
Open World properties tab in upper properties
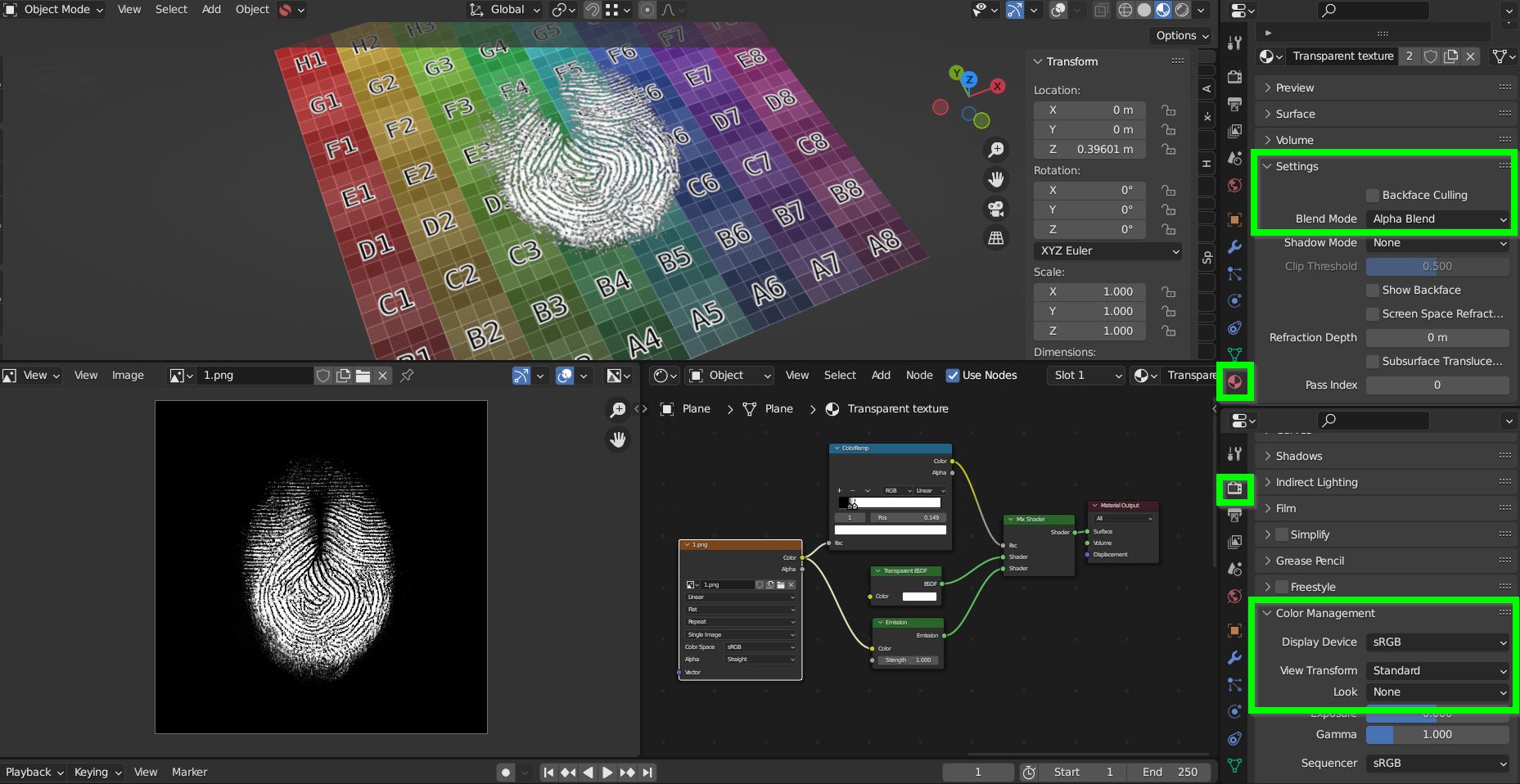click(x=1235, y=186)
